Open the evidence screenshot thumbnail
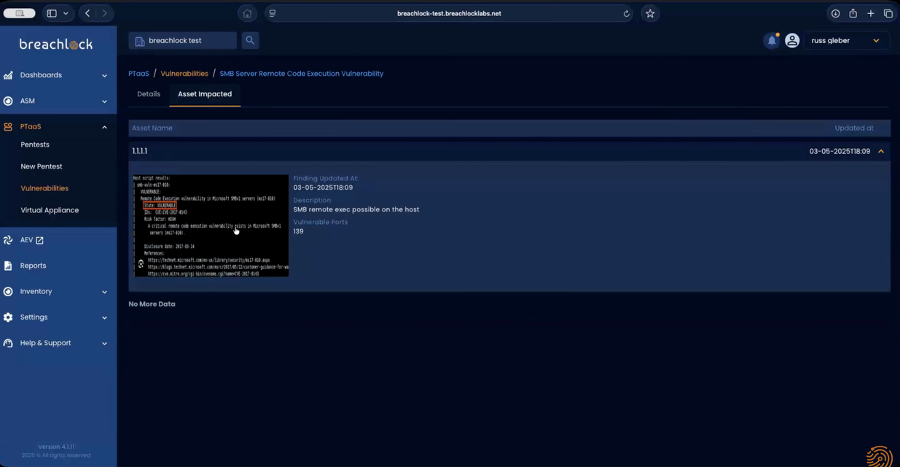Viewport: 900px width, 468px height. [x=211, y=226]
